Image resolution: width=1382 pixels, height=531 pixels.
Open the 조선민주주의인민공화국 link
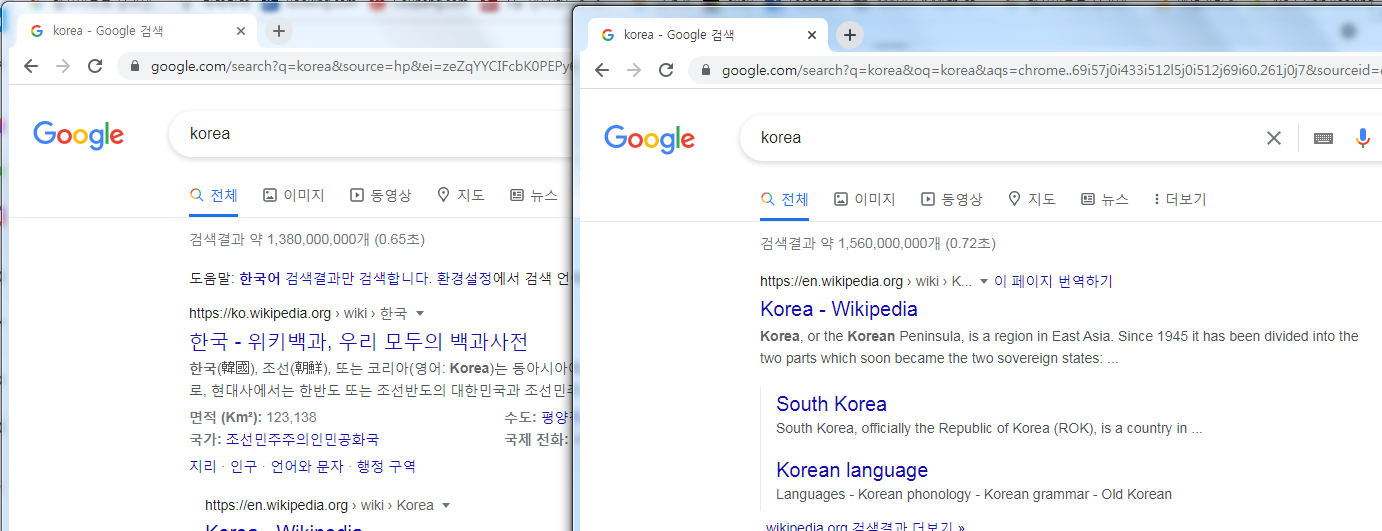(302, 439)
